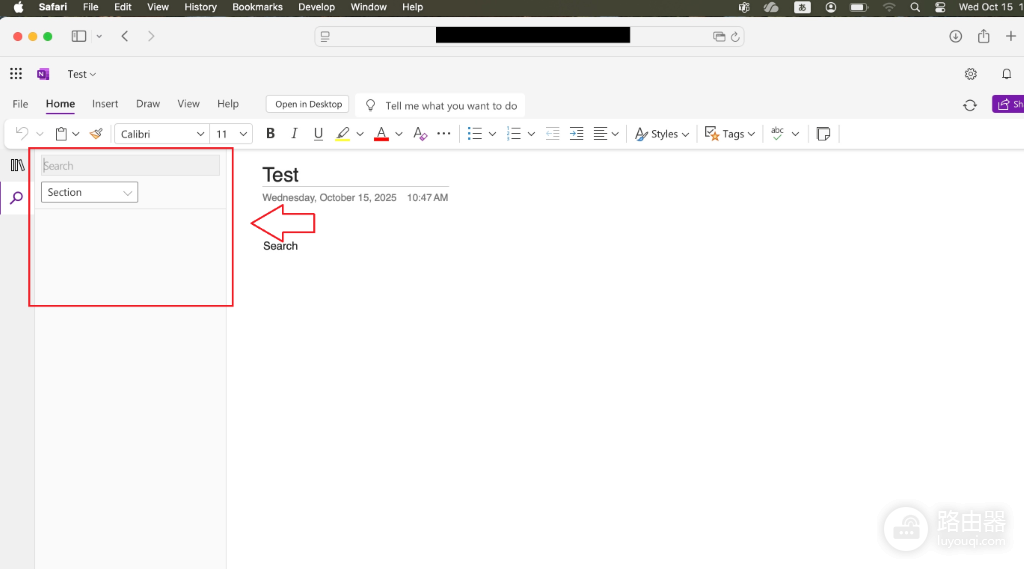The width and height of the screenshot is (1024, 569).
Task: Open the Section search scope dropdown
Action: pos(89,192)
